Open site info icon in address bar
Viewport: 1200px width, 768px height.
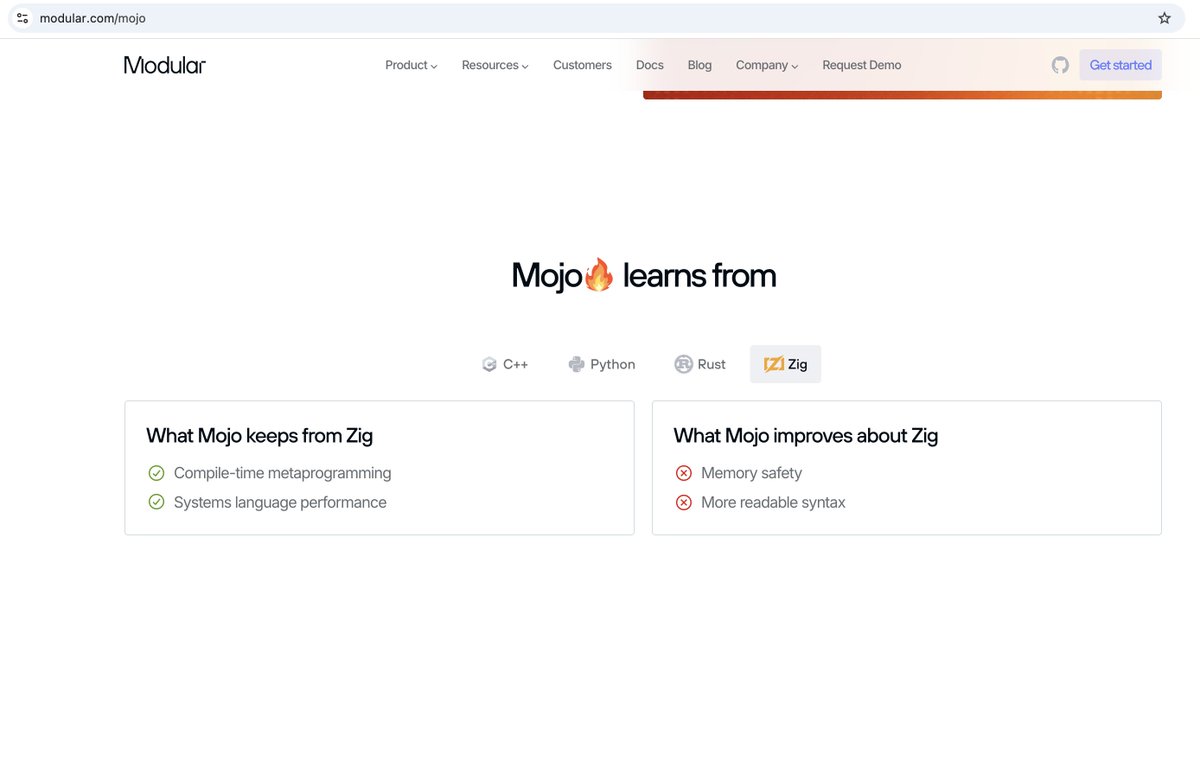pyautogui.click(x=22, y=18)
